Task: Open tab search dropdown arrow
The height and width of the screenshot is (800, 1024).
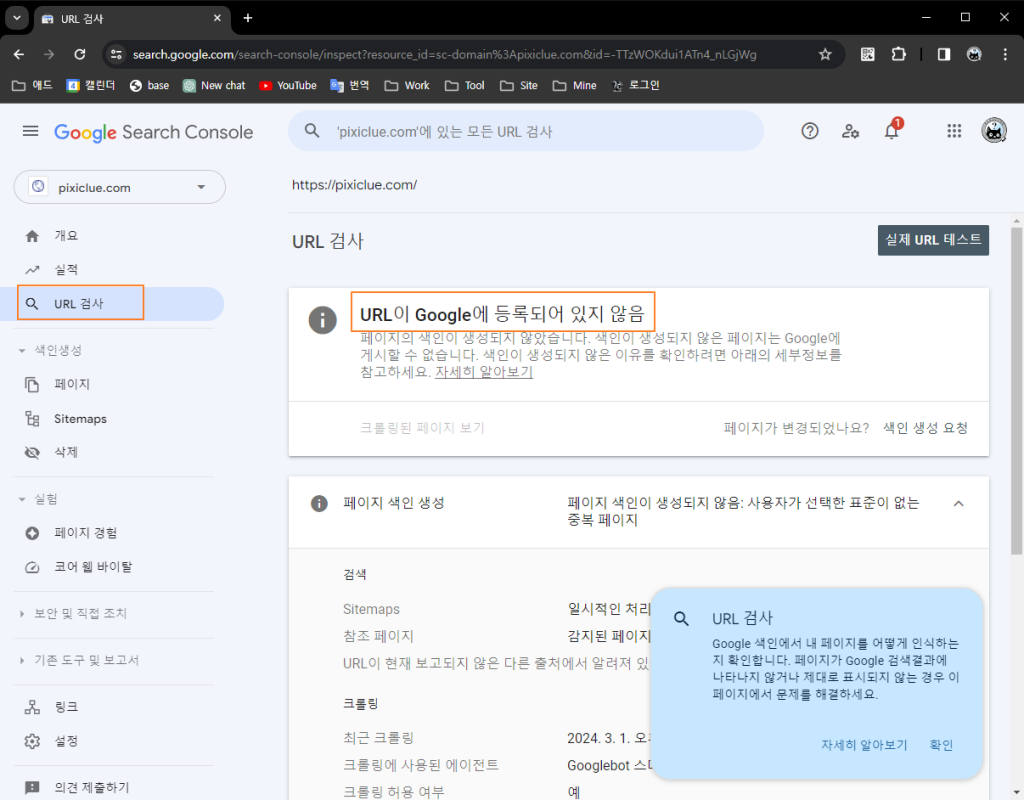Action: (x=17, y=18)
